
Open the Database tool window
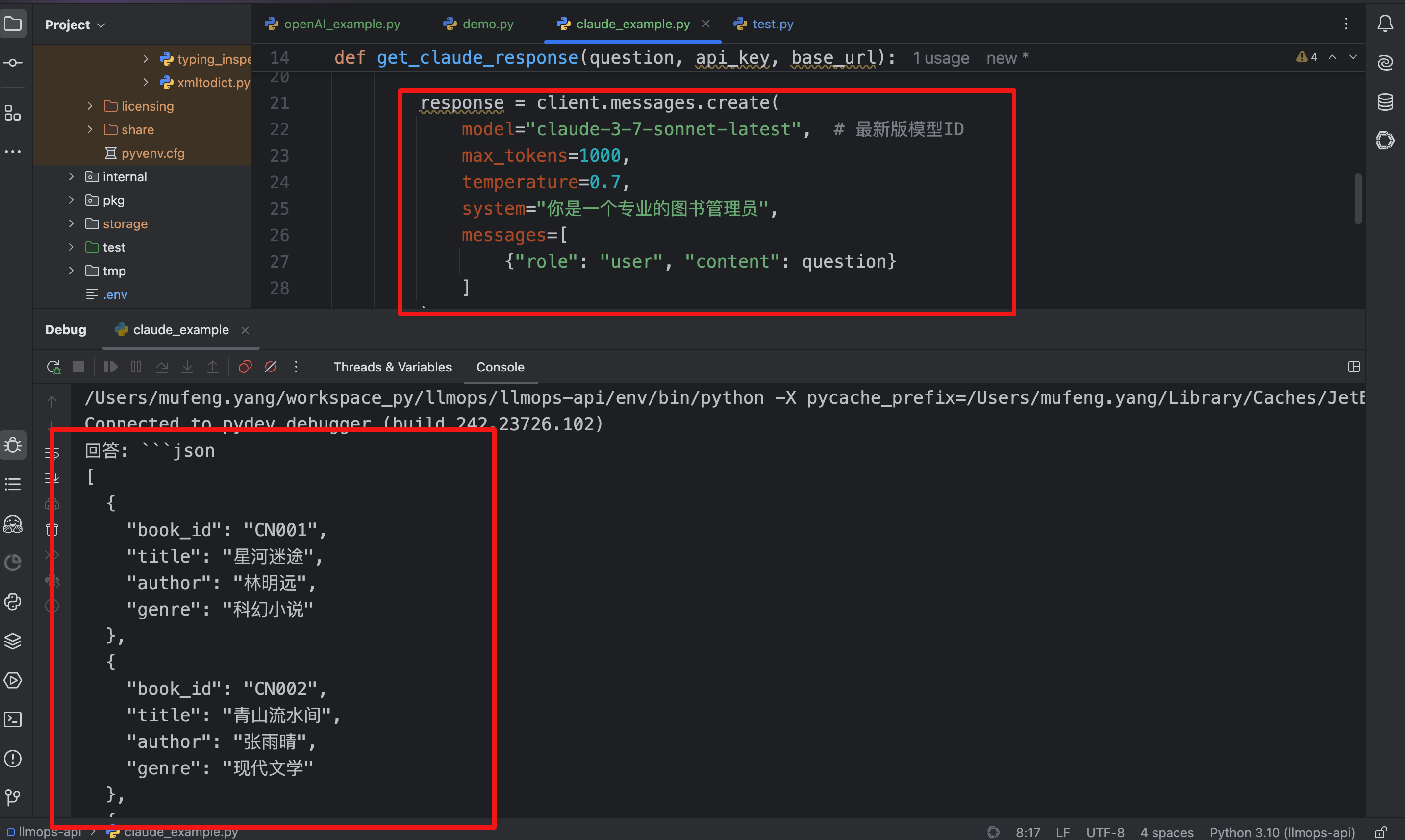pos(1385,101)
